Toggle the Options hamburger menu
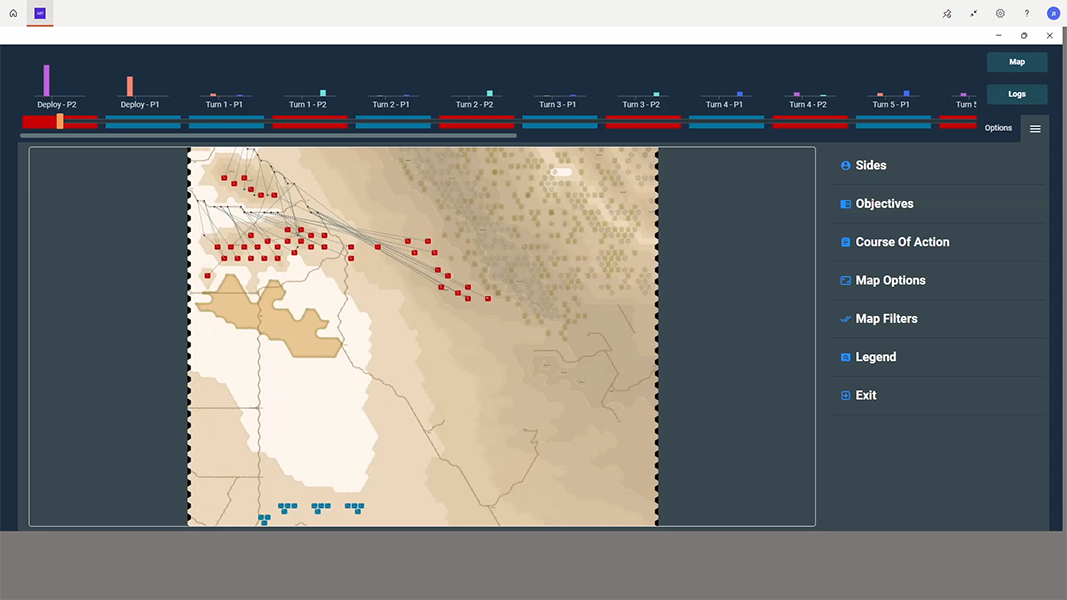The width and height of the screenshot is (1067, 600). (1035, 128)
